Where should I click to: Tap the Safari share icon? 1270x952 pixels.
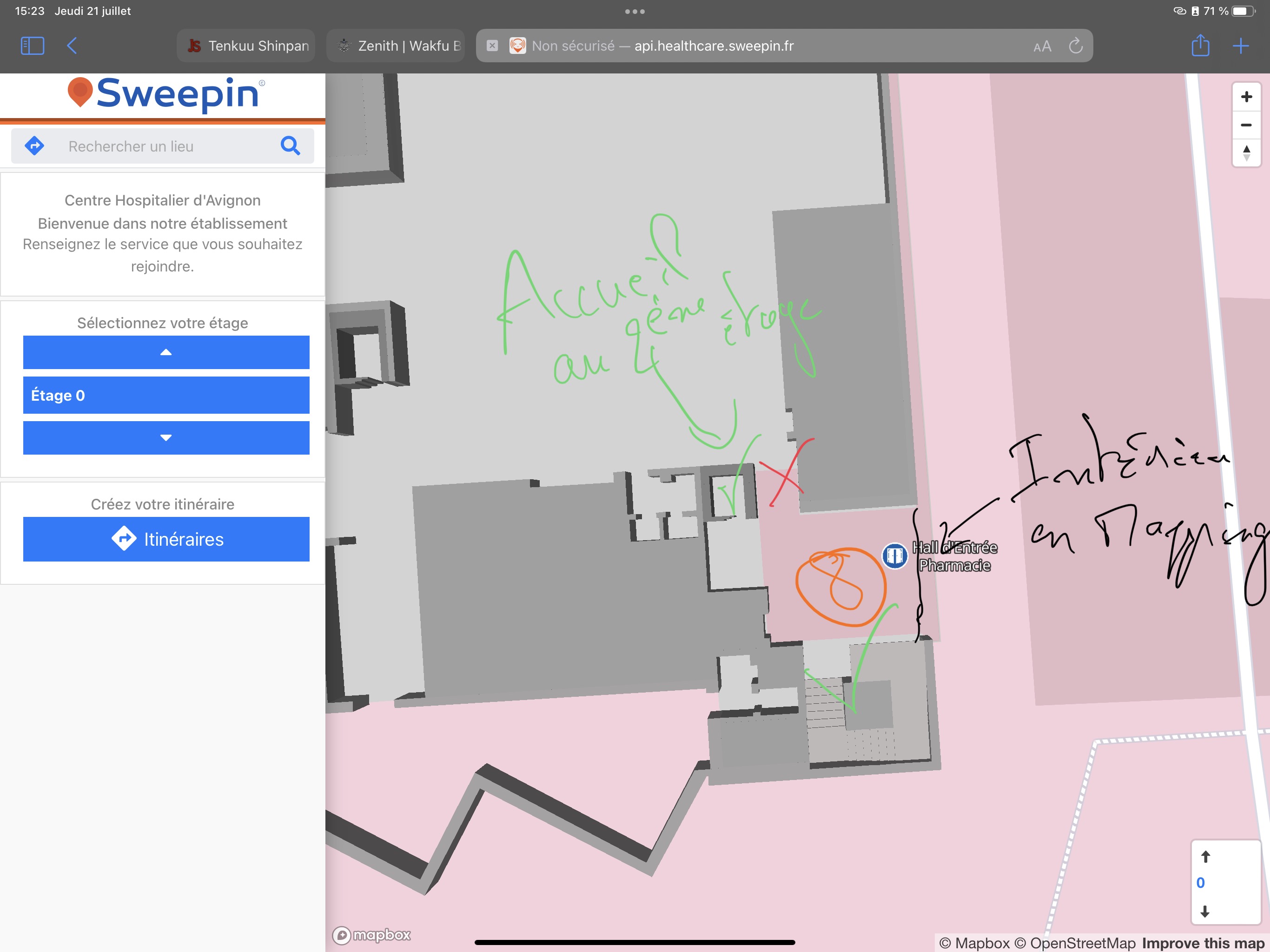coord(1200,46)
